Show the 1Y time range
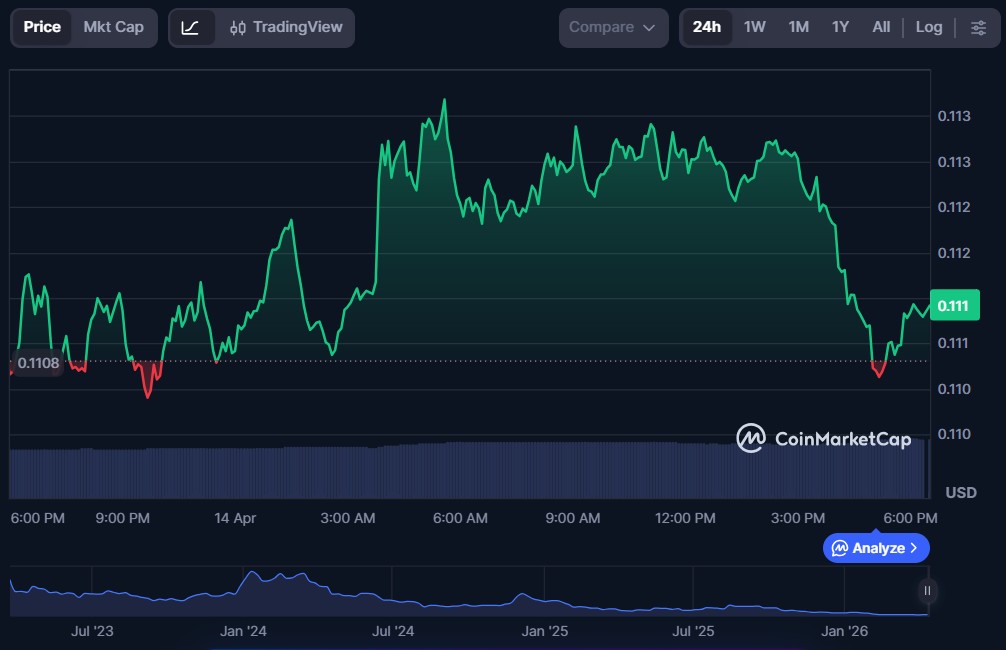The height and width of the screenshot is (650, 1006). (x=840, y=27)
